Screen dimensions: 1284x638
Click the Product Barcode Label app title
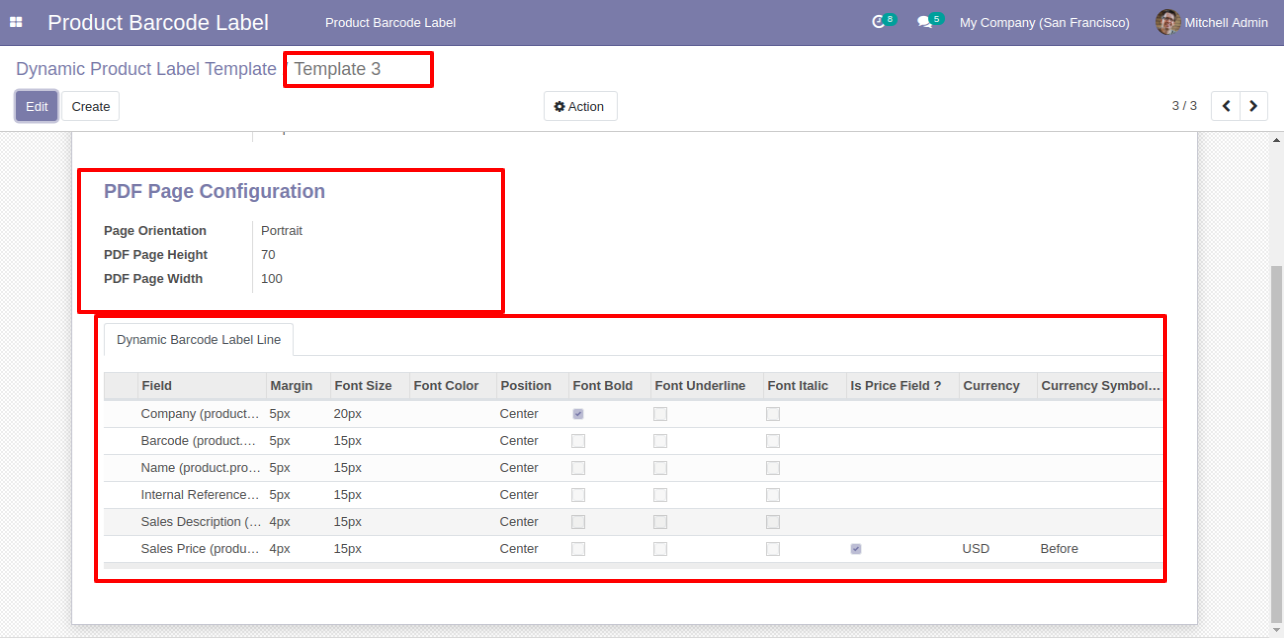click(158, 22)
